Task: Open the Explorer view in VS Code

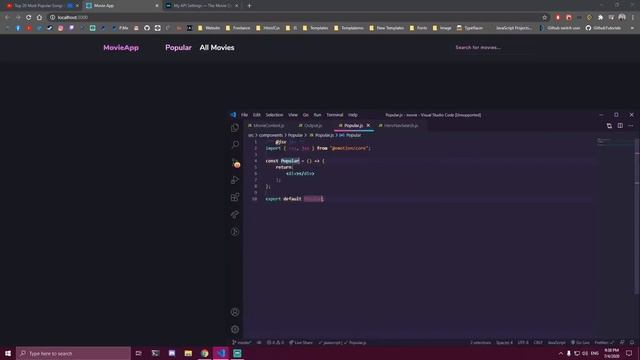Action: (235, 128)
